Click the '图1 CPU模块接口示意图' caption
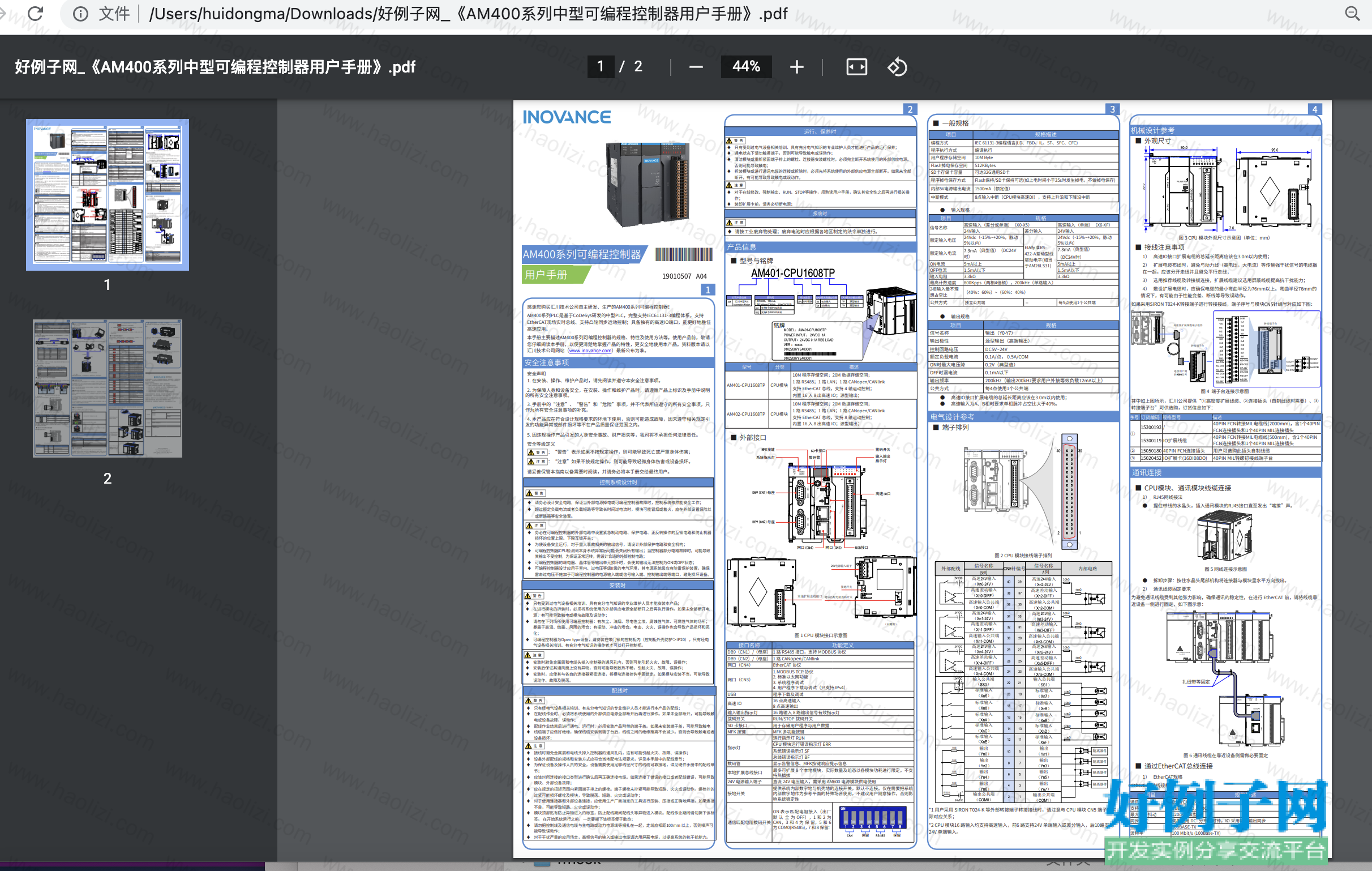 (x=821, y=635)
